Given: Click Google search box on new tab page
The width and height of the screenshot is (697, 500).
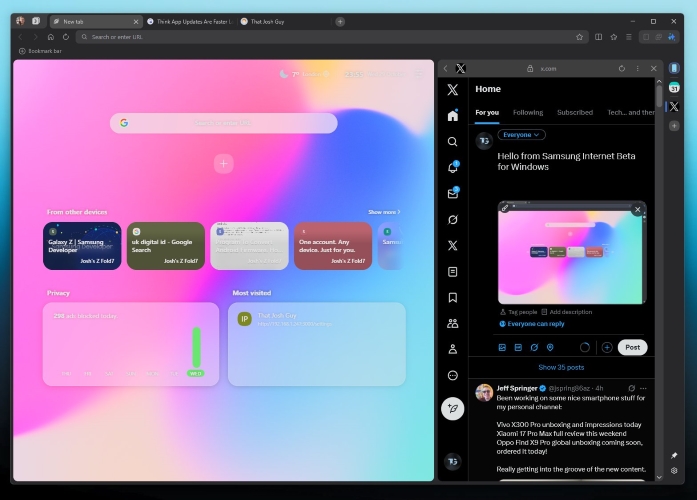Looking at the screenshot, I should click(x=224, y=123).
